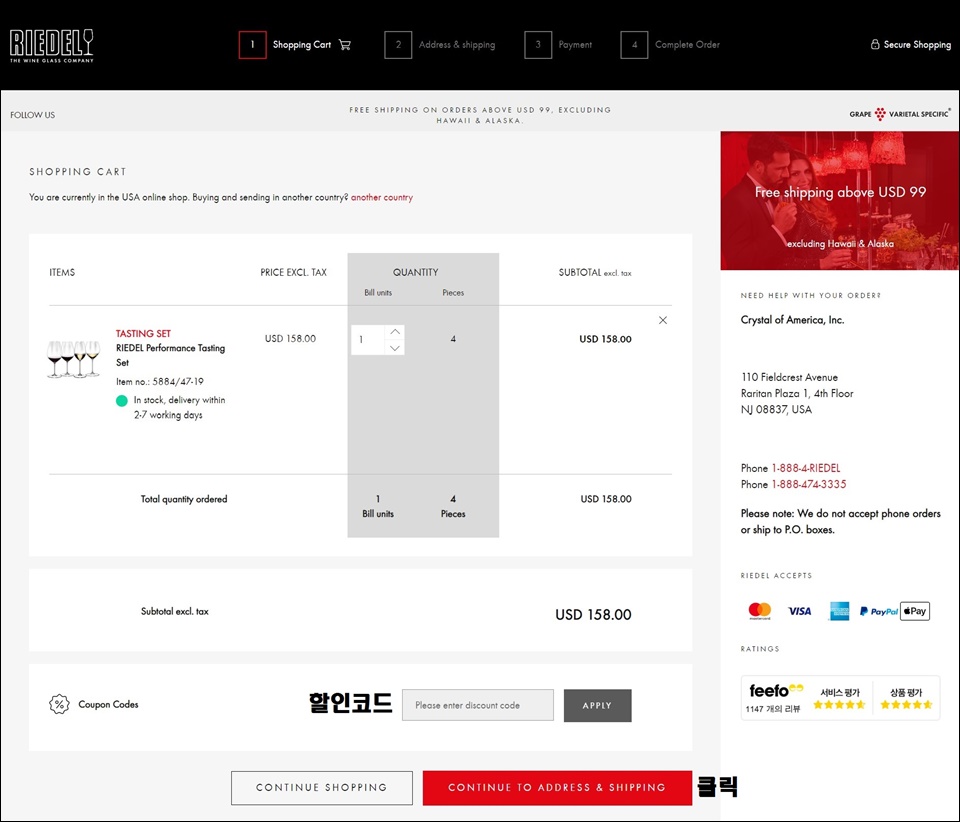Click the shopping cart icon
The image size is (960, 822).
pos(345,45)
